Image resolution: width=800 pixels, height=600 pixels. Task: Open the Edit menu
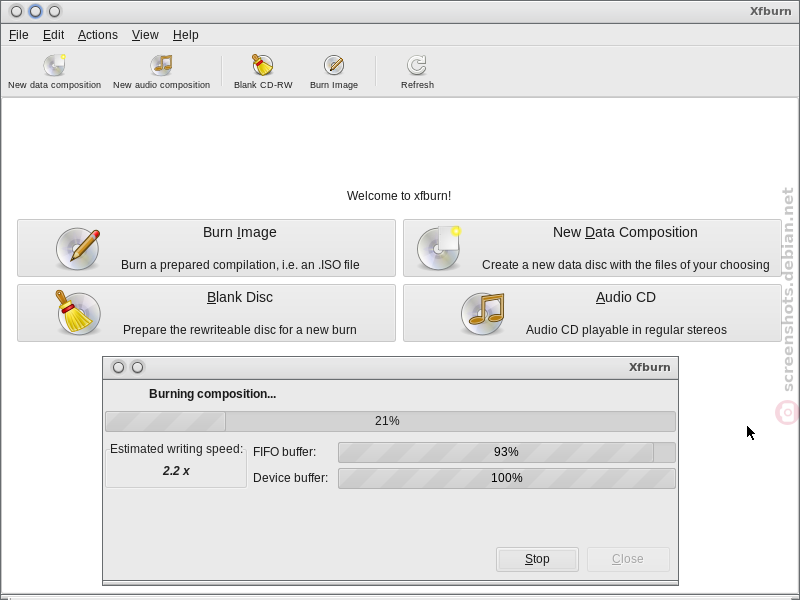tap(53, 35)
